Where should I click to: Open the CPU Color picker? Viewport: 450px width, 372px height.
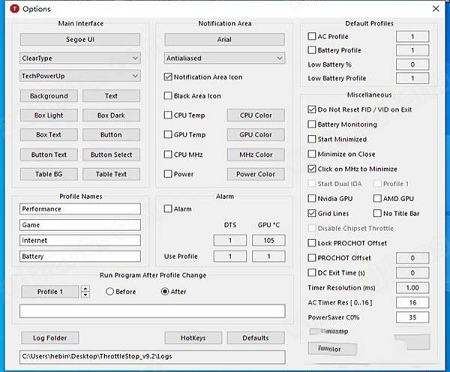pos(256,115)
